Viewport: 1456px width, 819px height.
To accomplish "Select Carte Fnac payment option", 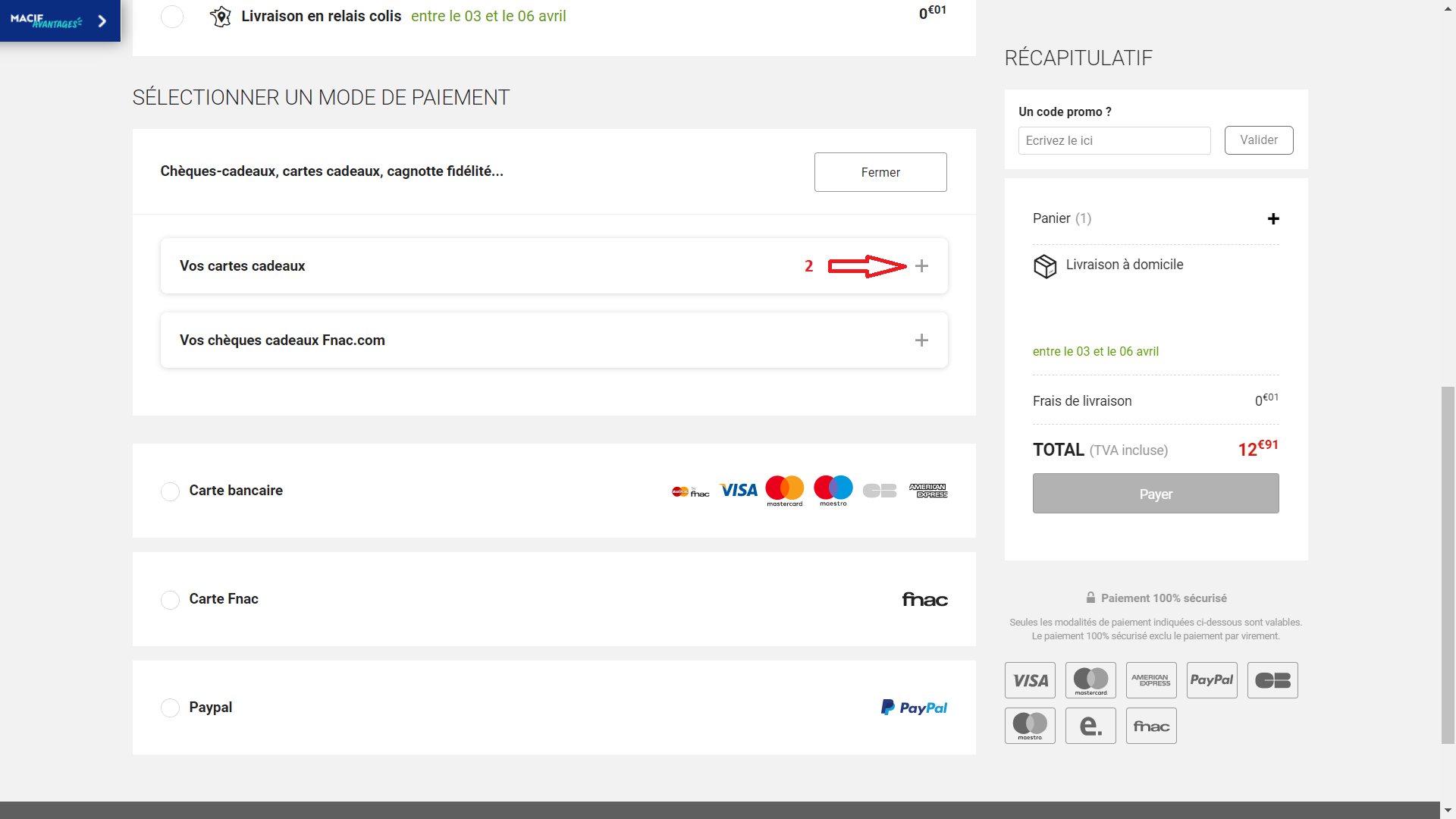I will [x=170, y=600].
